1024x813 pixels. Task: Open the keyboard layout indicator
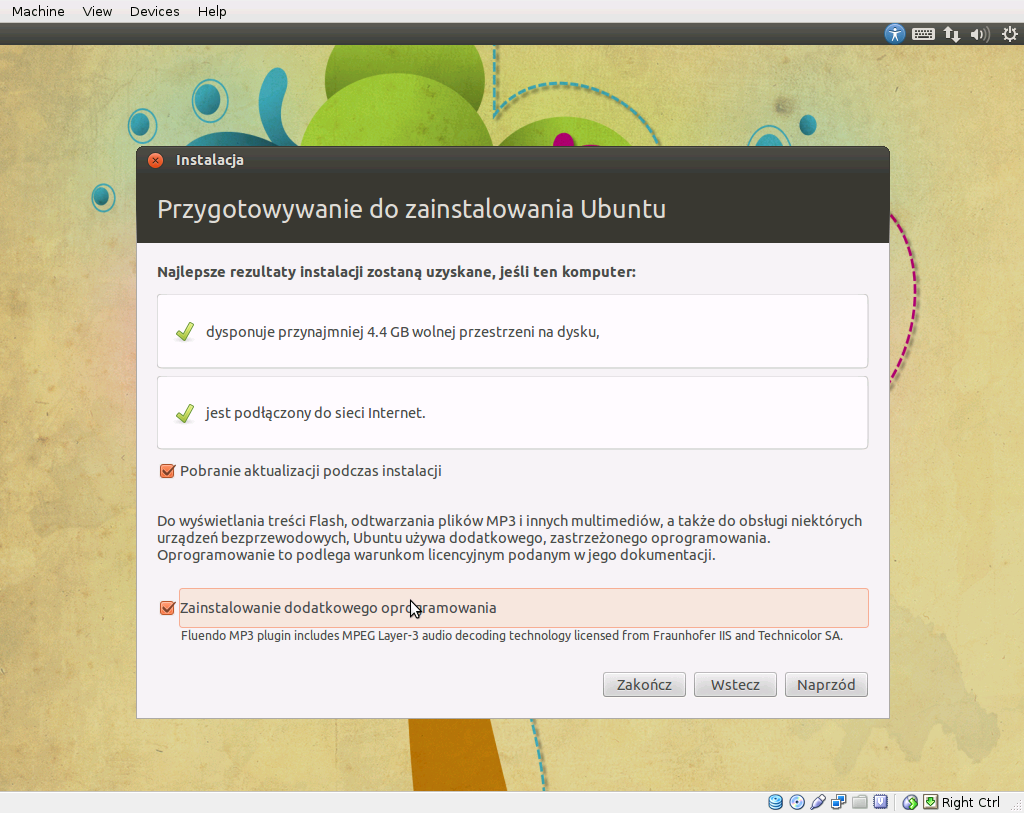(x=923, y=34)
